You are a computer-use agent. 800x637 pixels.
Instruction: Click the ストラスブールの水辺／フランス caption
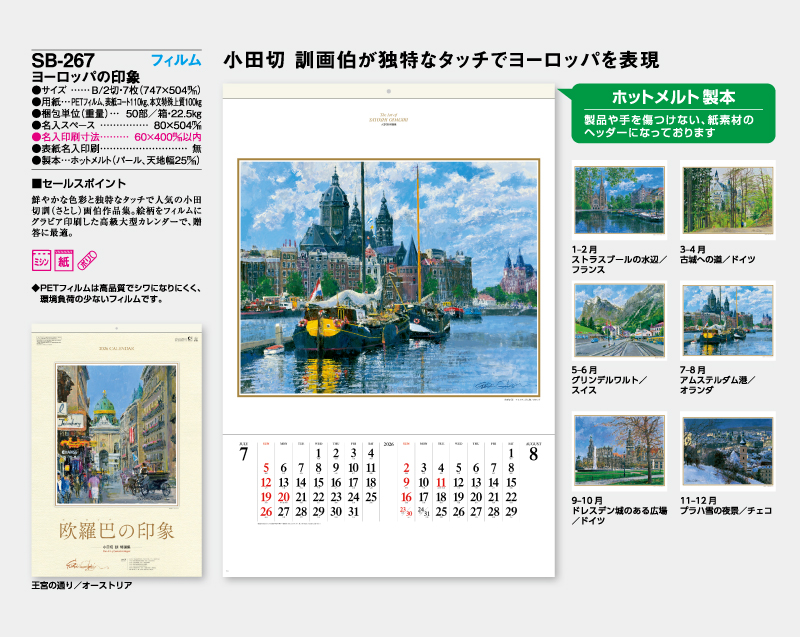(619, 265)
